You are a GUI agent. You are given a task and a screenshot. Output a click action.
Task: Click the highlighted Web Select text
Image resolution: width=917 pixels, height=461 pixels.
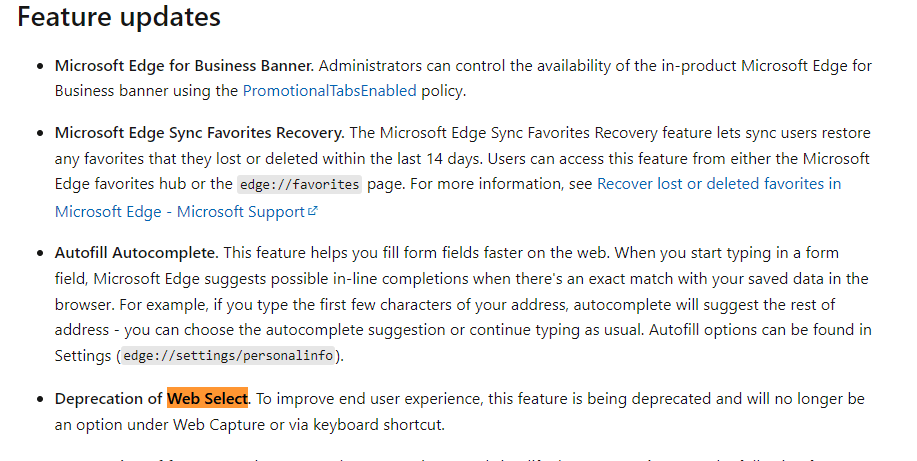207,398
